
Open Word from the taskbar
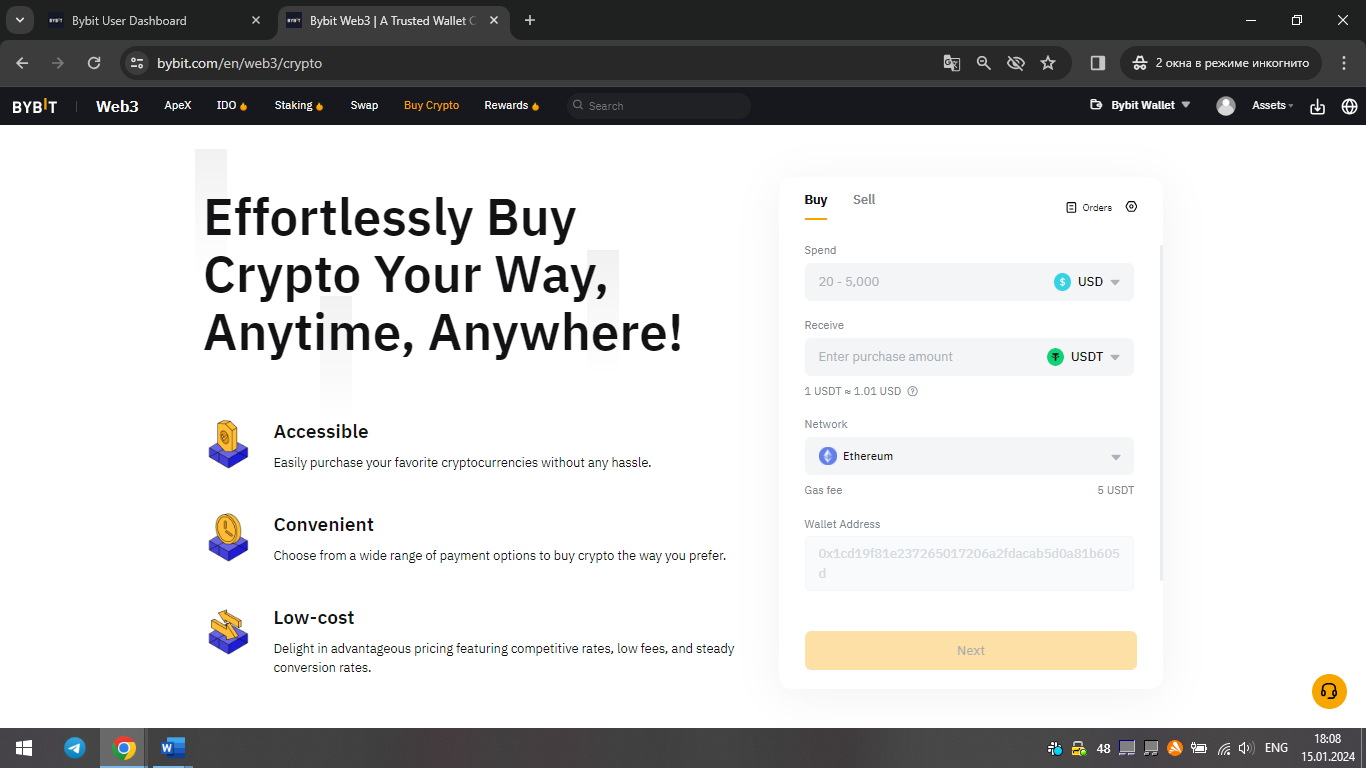pos(173,747)
